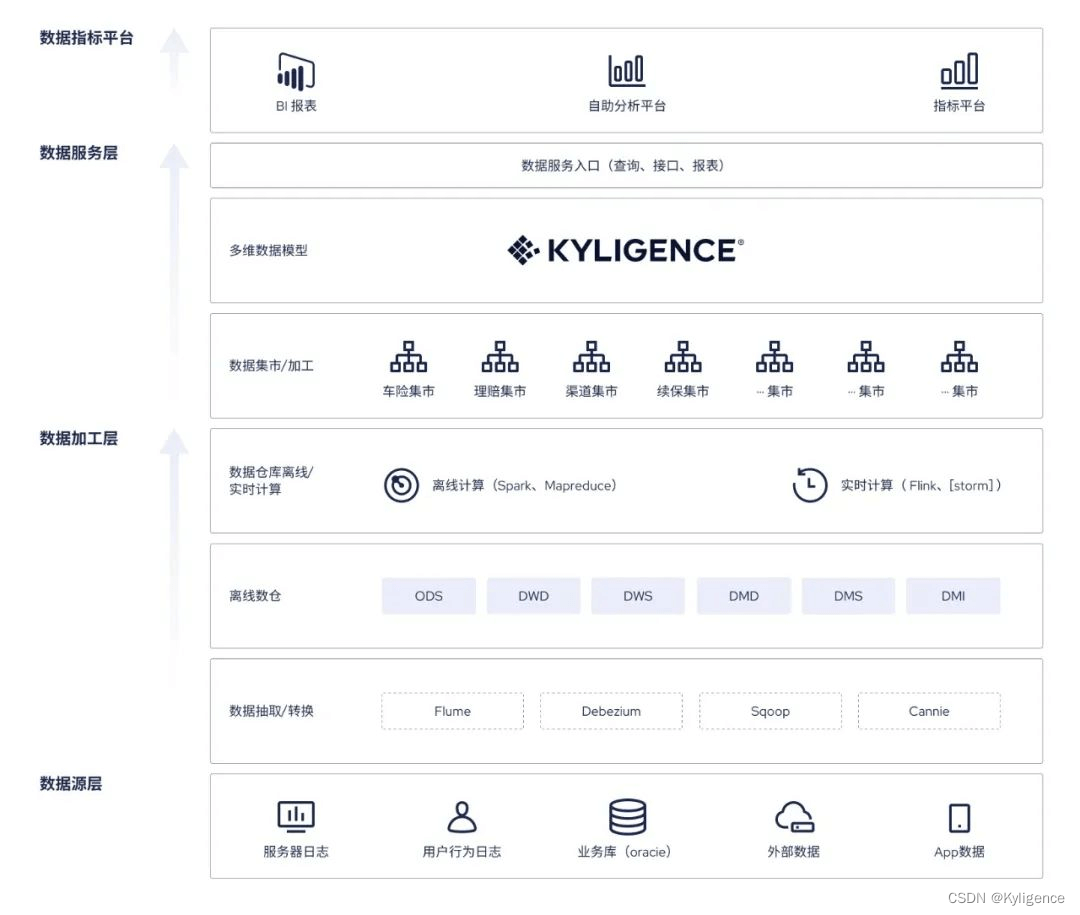Select the 车险集市 text label
Screen dimensions: 1080x915
click(x=408, y=391)
